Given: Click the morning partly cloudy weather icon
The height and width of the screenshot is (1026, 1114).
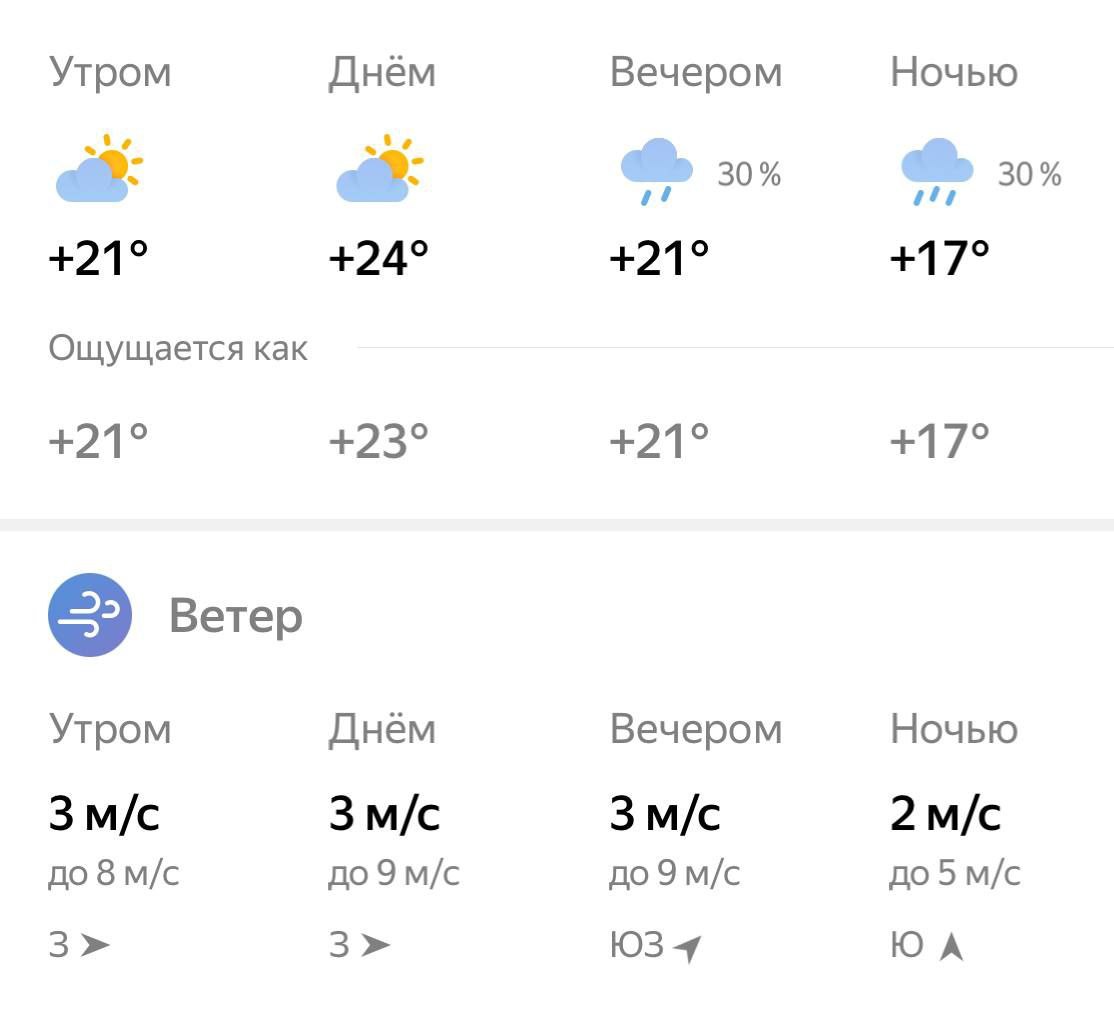Looking at the screenshot, I should coord(98,168).
